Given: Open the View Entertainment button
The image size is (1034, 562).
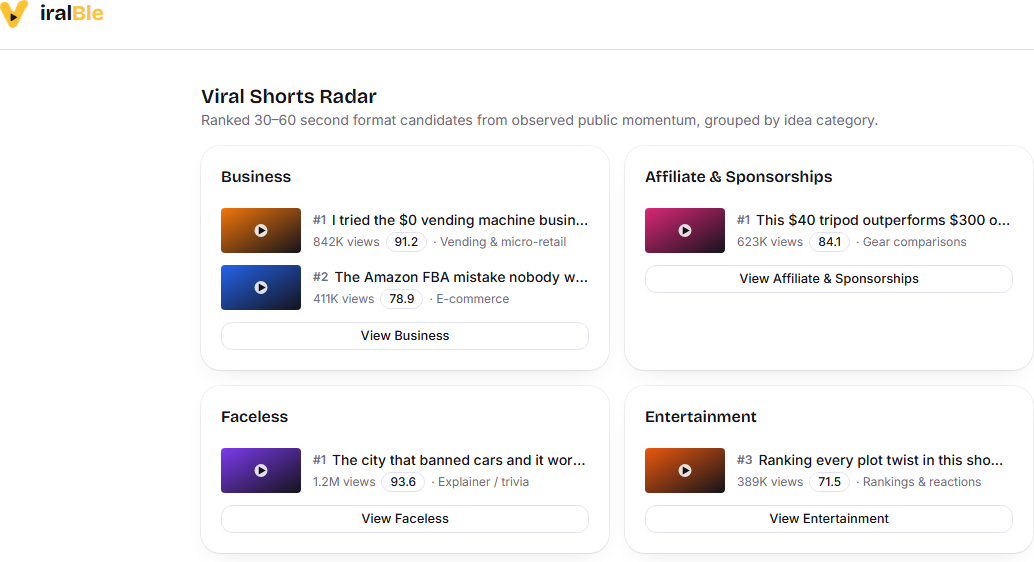Looking at the screenshot, I should pyautogui.click(x=829, y=519).
